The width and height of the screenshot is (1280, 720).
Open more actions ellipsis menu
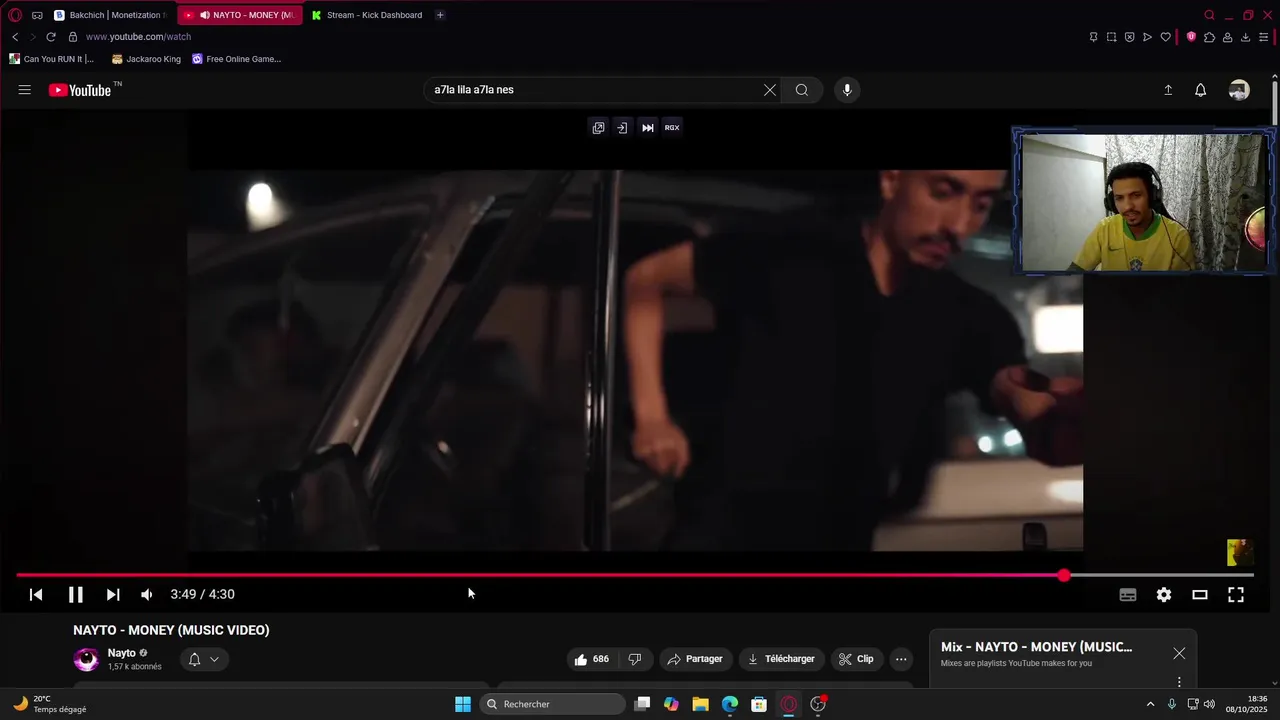901,659
